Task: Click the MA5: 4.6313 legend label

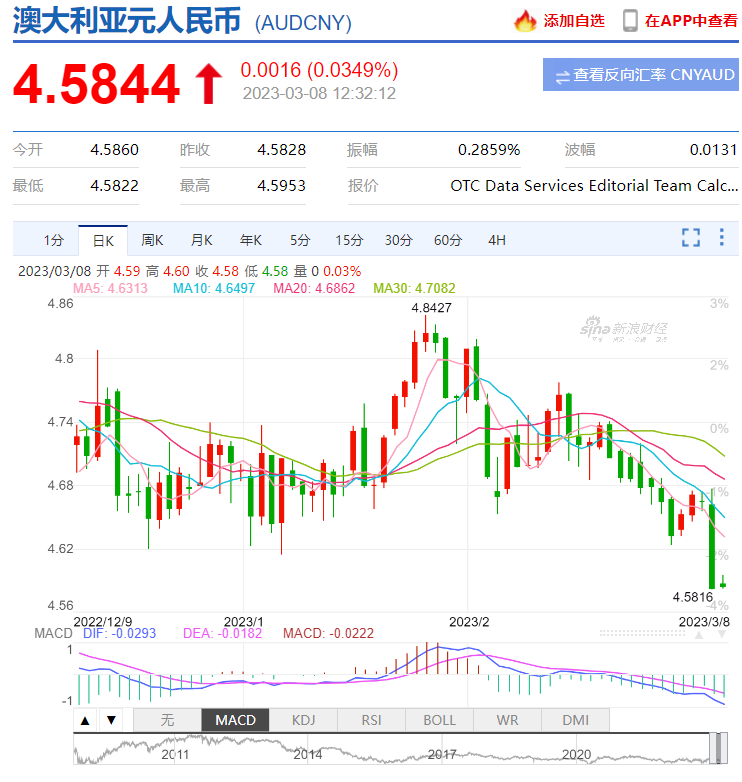Action: point(110,288)
